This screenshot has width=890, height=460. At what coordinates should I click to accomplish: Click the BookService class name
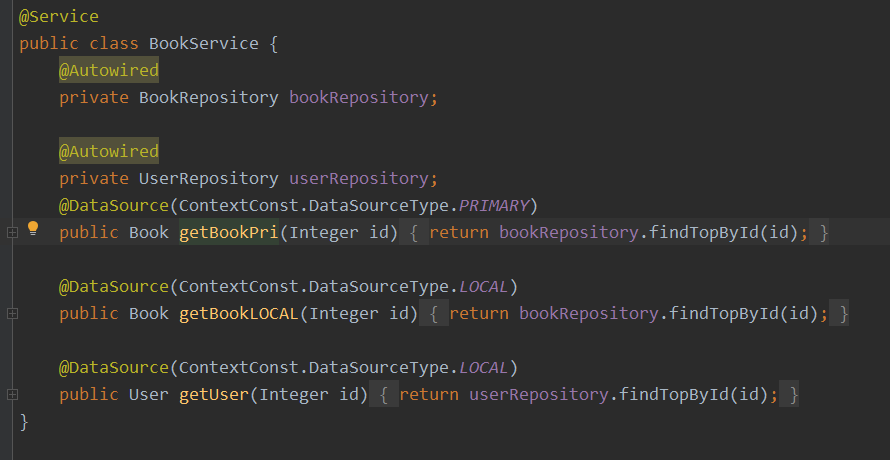tap(204, 44)
